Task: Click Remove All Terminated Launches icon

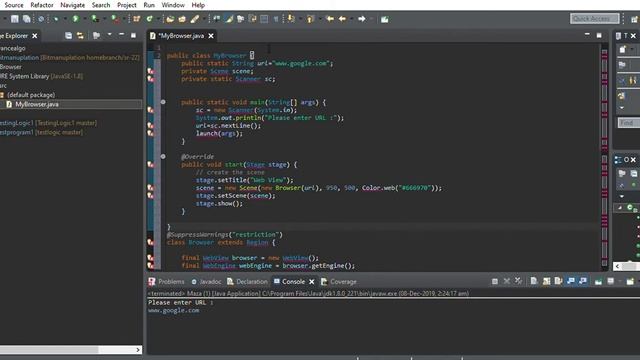Action: pos(518,281)
